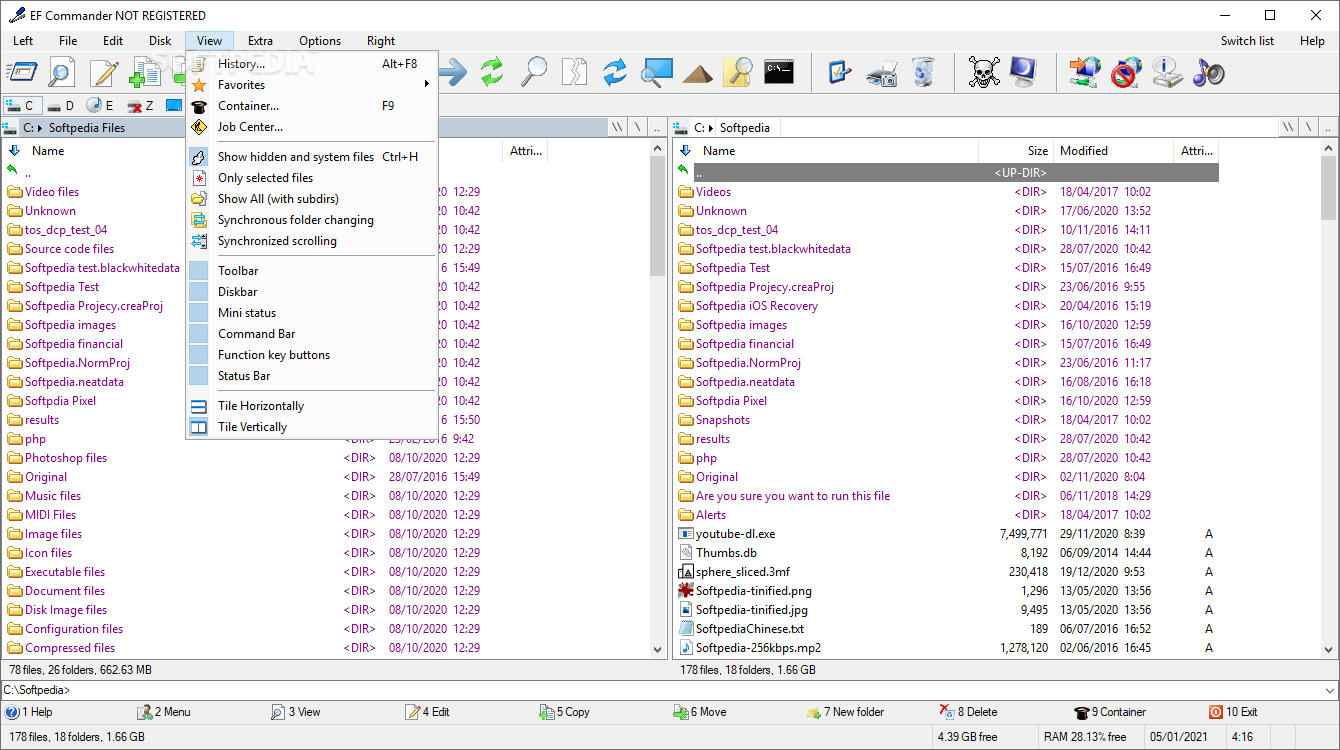The image size is (1340, 750).
Task: Select the Snapshots folder in right pane
Action: (722, 420)
